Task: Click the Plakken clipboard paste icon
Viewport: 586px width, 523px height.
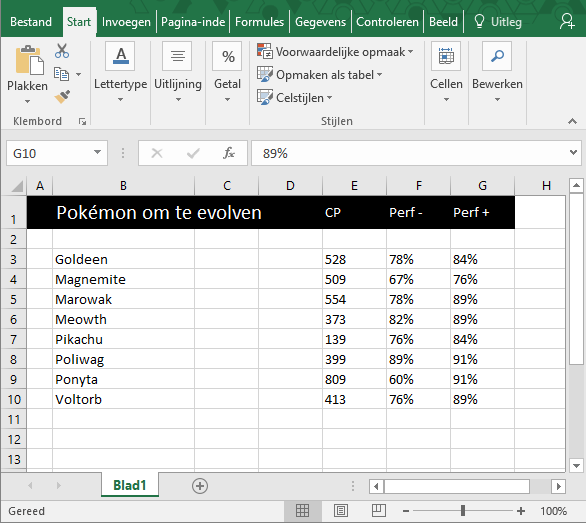Action: [29, 60]
